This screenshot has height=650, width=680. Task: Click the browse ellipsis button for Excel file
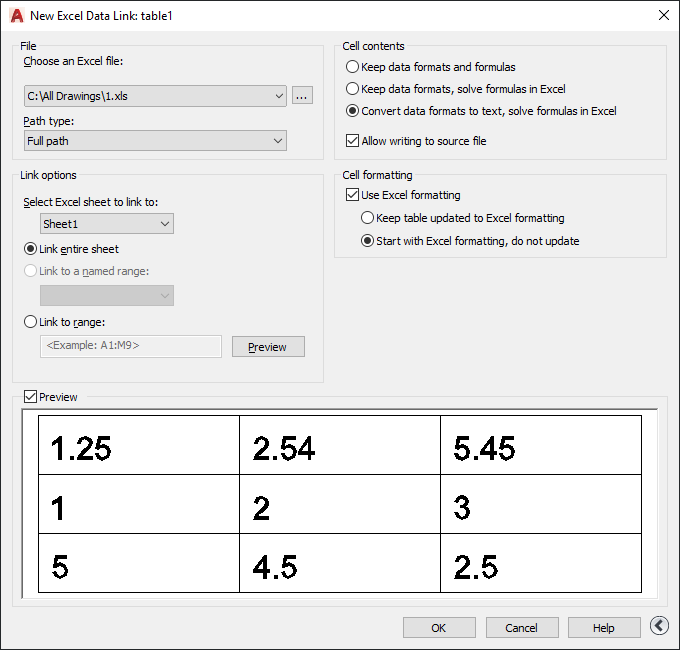(302, 96)
